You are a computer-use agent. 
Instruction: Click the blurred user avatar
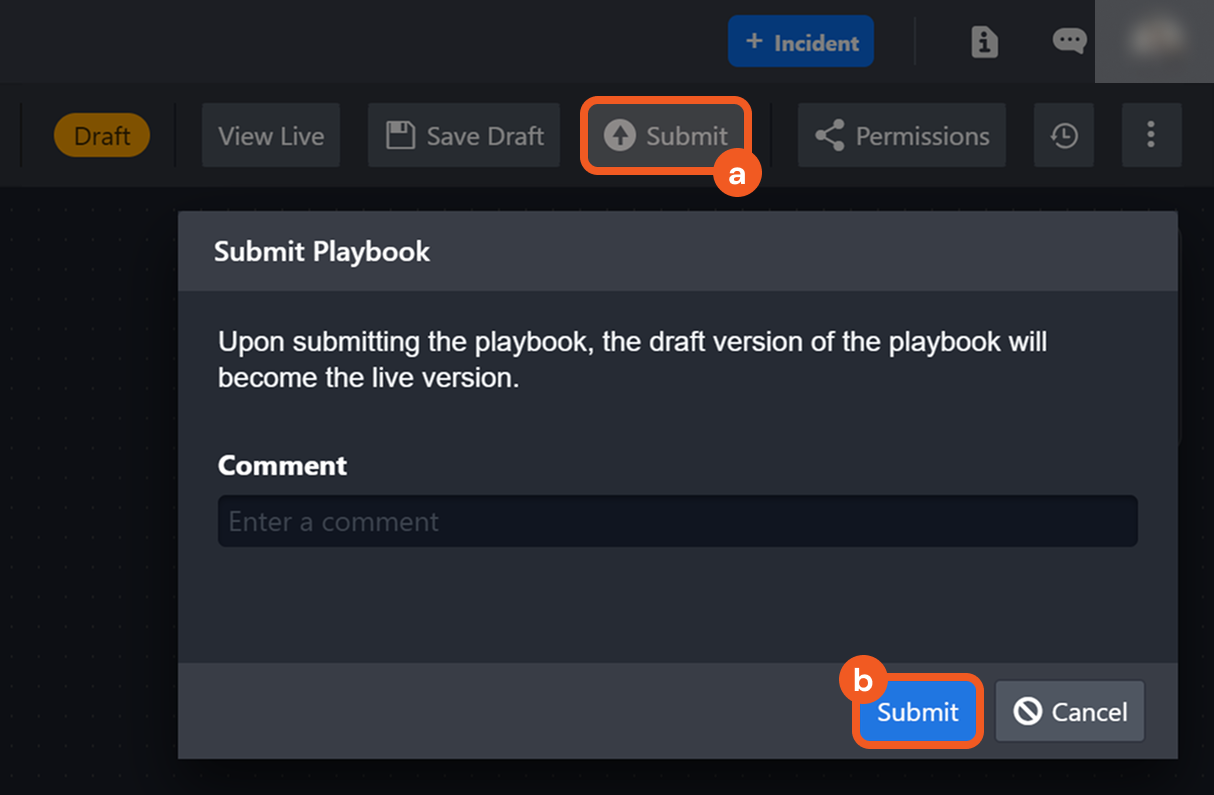pos(1154,40)
